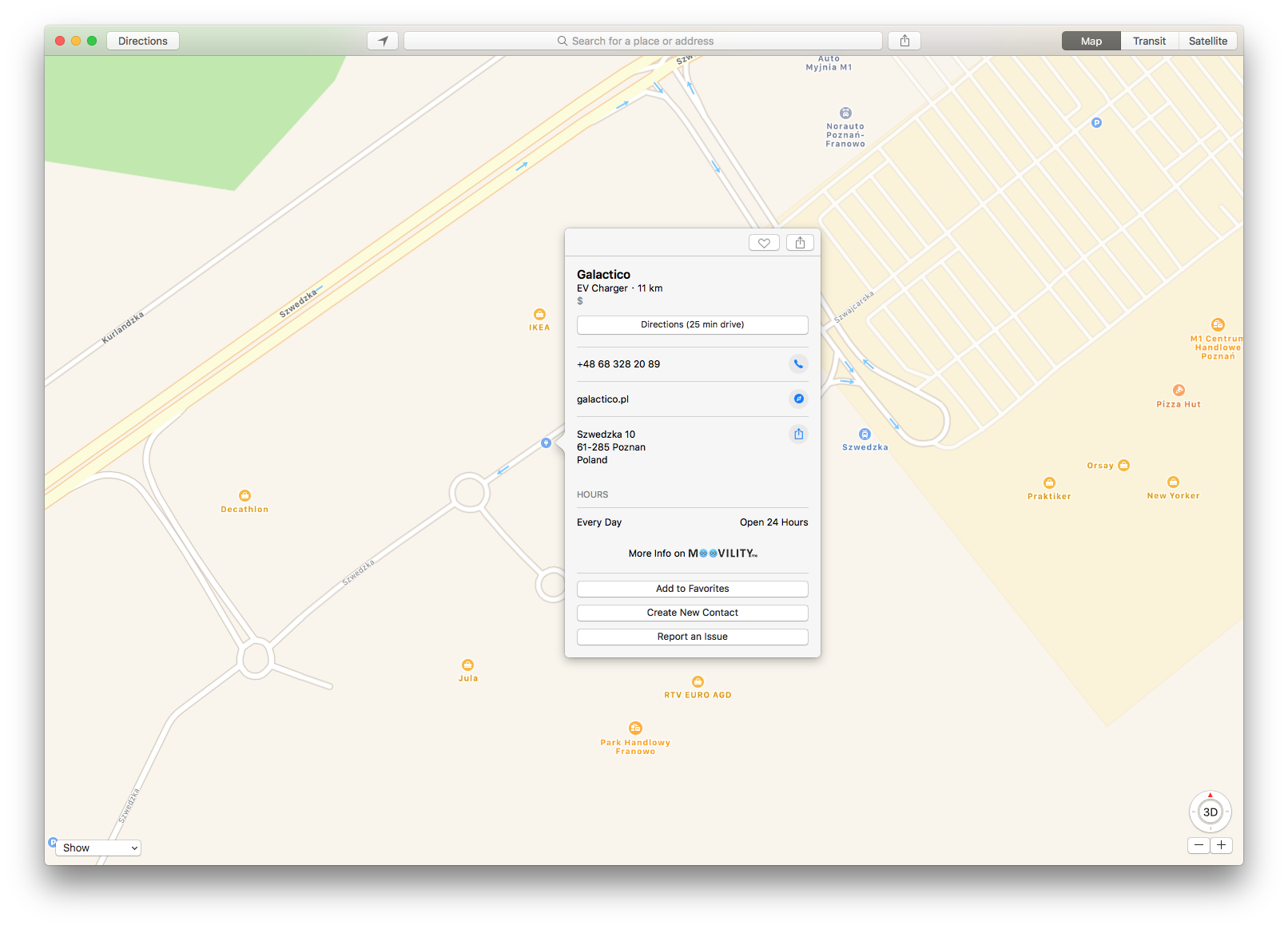Click the Galactico title in the card
Viewport: 1288px width, 929px height.
pyautogui.click(x=603, y=275)
